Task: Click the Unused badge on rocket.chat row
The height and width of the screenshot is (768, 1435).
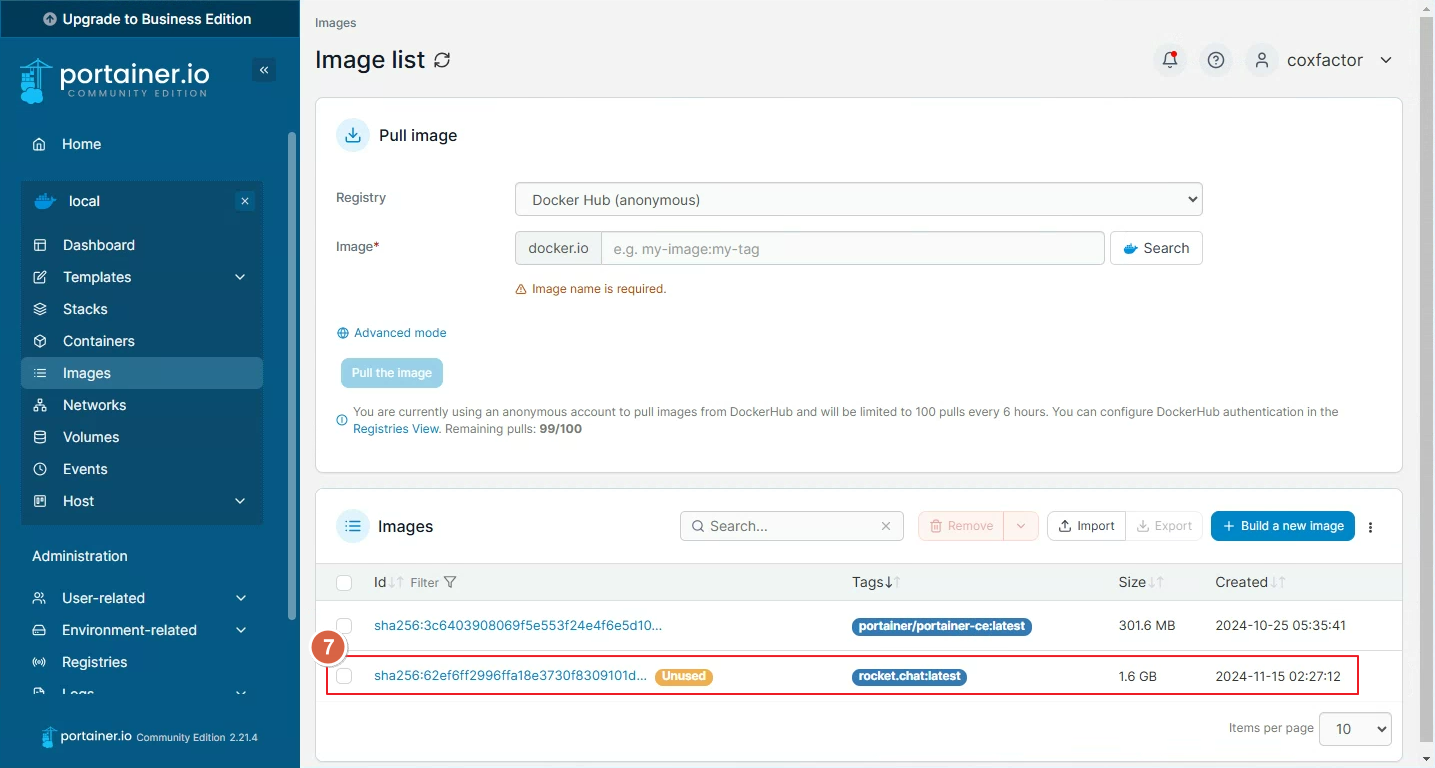Action: (684, 676)
